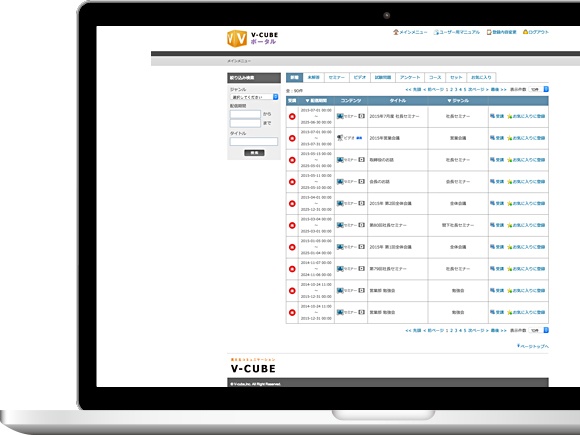Switch to the アンケート tab
580x435 pixels.
click(x=410, y=78)
